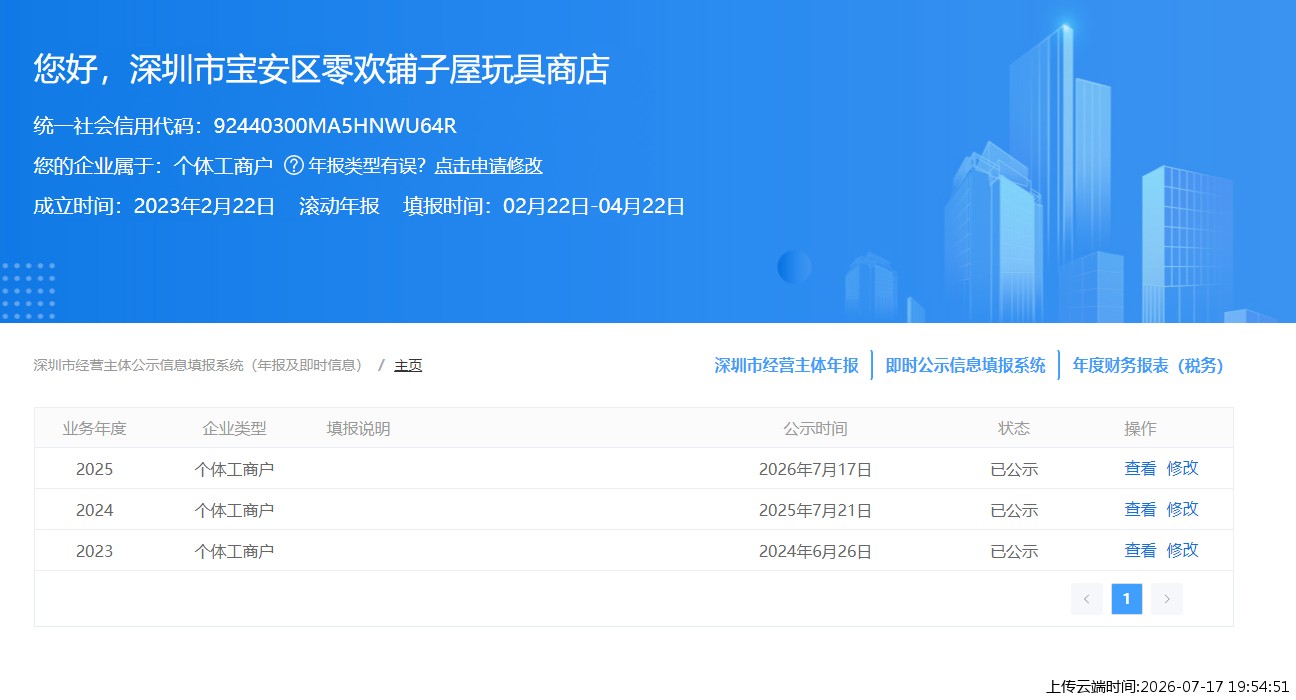The width and height of the screenshot is (1296, 700).
Task: Click the 主页 breadcrumb link
Action: (408, 366)
